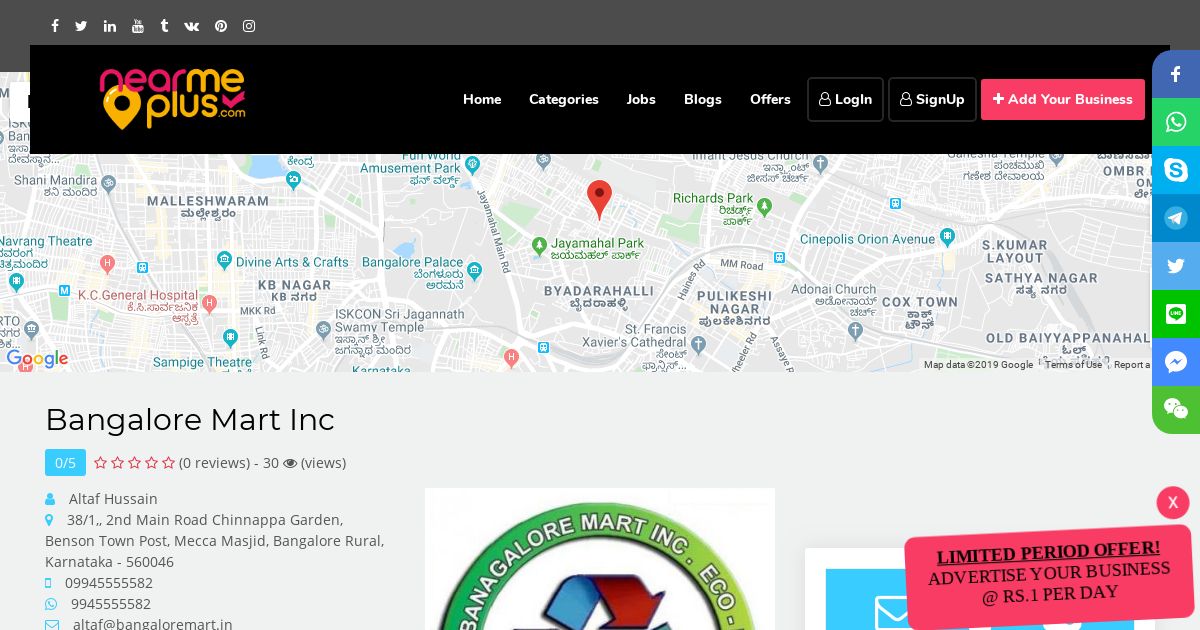Click Divine Arts & Crafts map marker
The height and width of the screenshot is (630, 1200).
224,262
